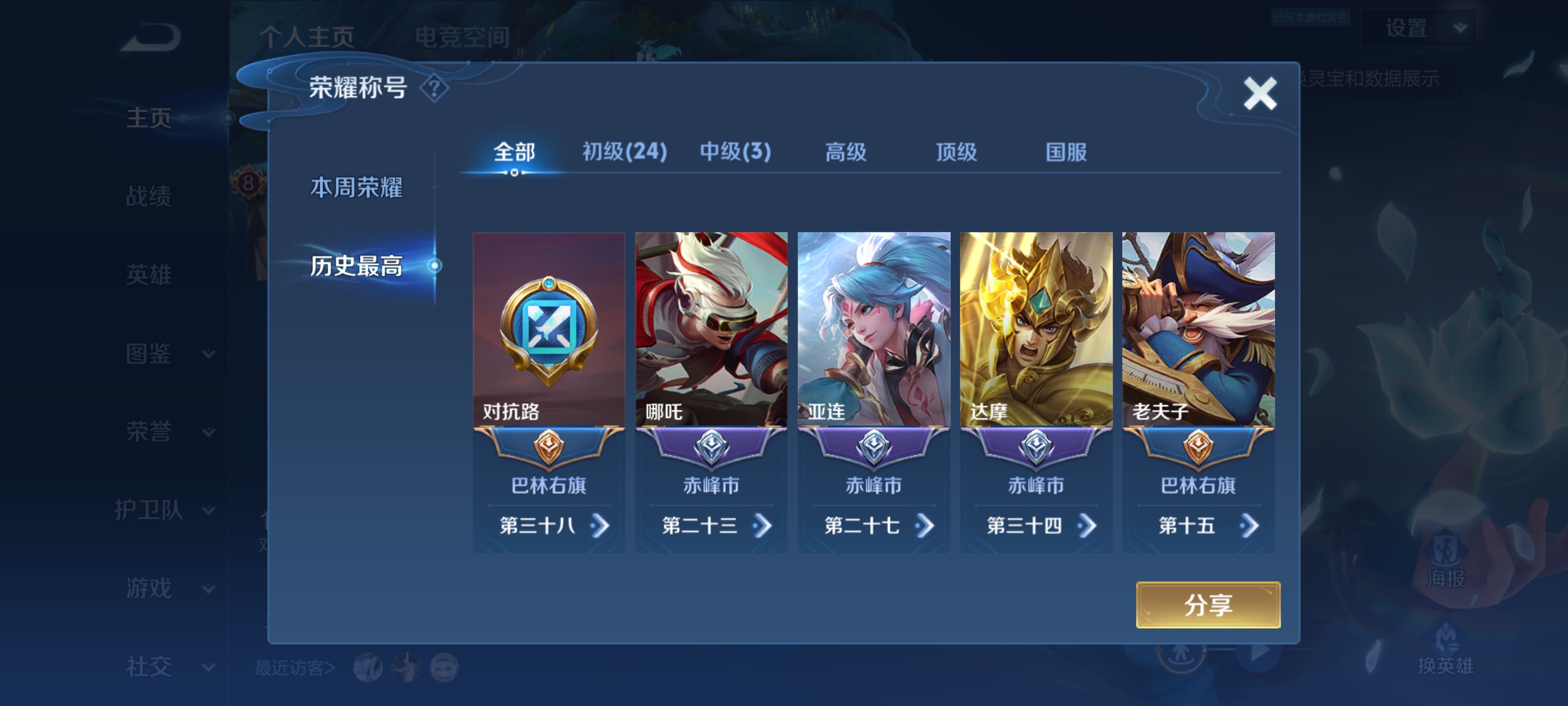Viewport: 1568px width, 706px height.
Task: Open the arrow next to 第十五
Action: tap(1249, 525)
